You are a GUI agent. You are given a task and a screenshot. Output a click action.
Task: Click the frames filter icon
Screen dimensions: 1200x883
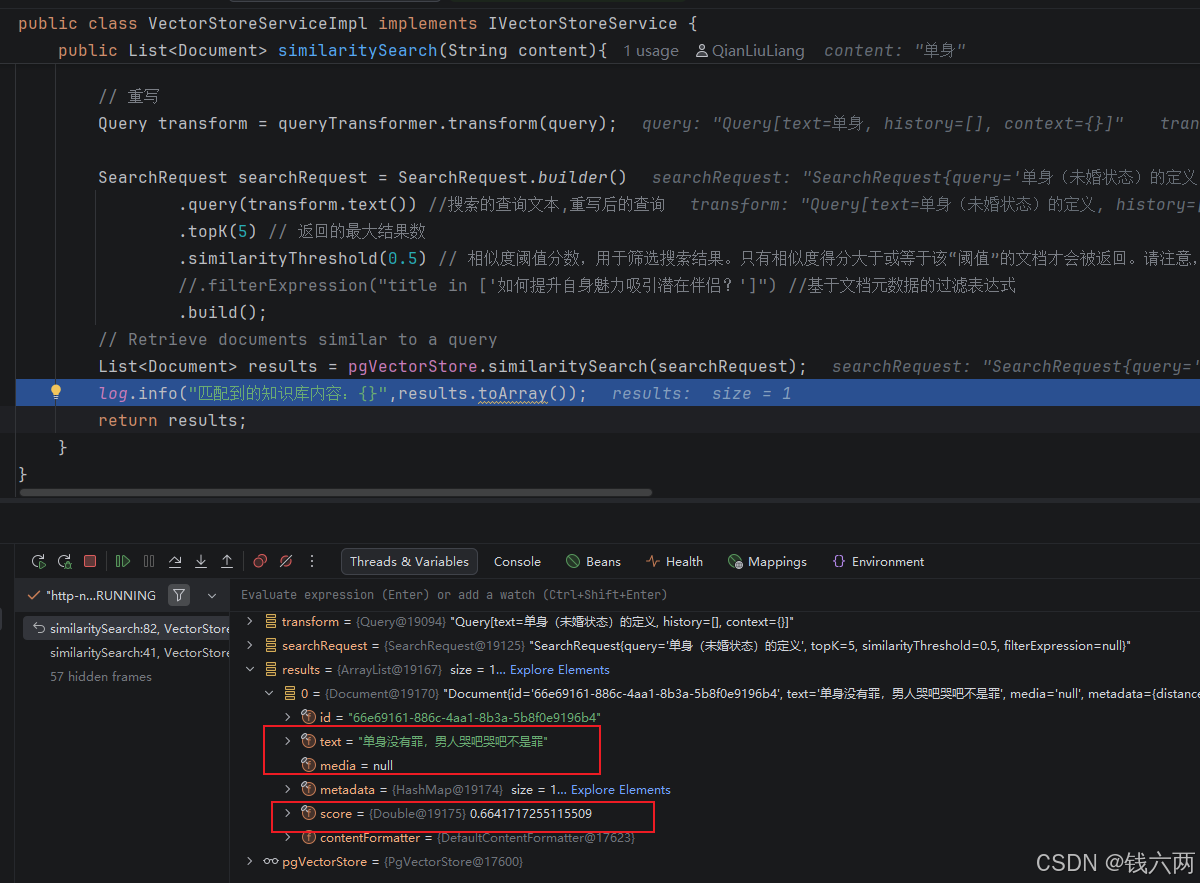[x=178, y=595]
